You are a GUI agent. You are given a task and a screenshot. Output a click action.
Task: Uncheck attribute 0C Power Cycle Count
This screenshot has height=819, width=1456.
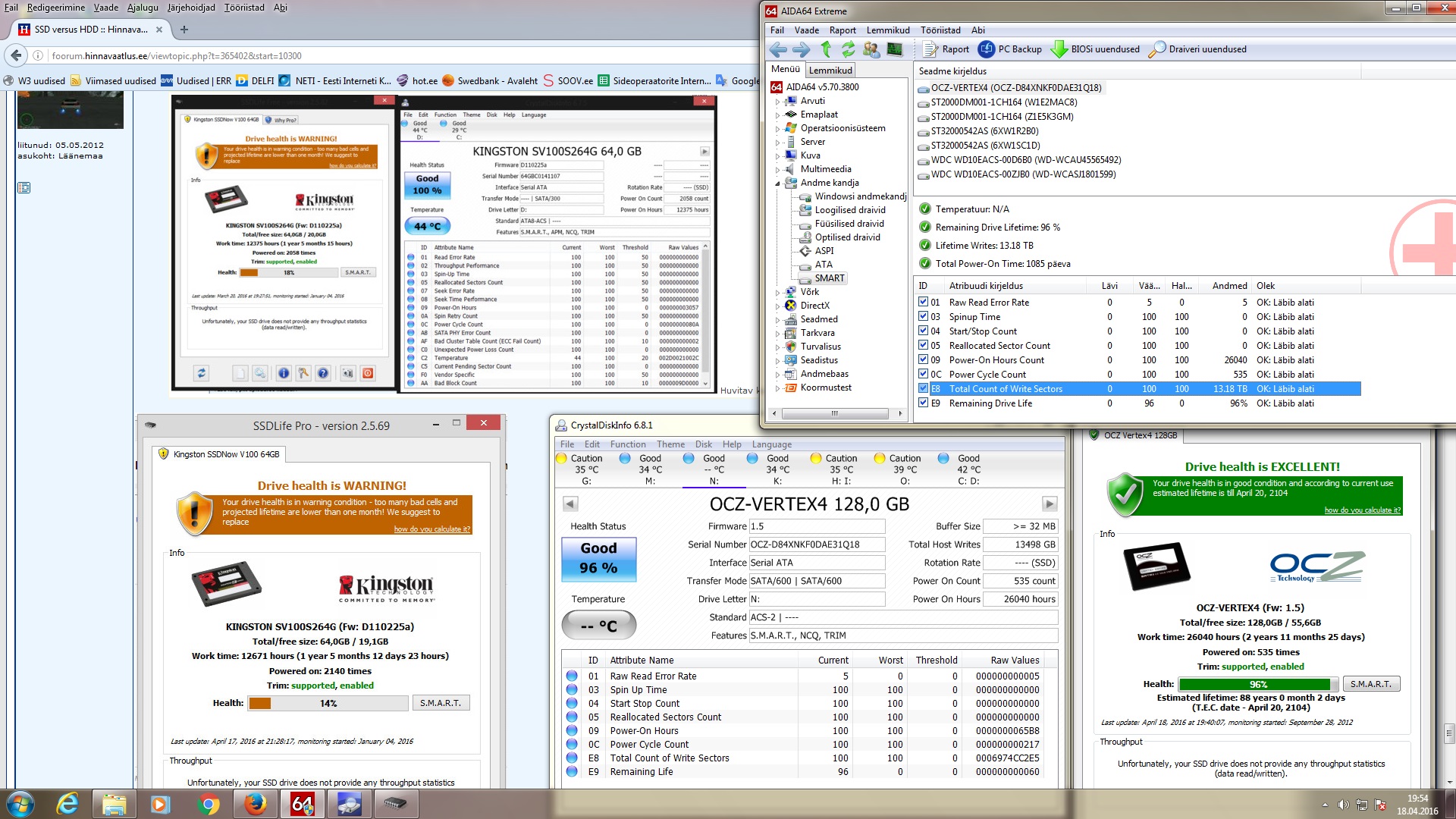click(924, 374)
